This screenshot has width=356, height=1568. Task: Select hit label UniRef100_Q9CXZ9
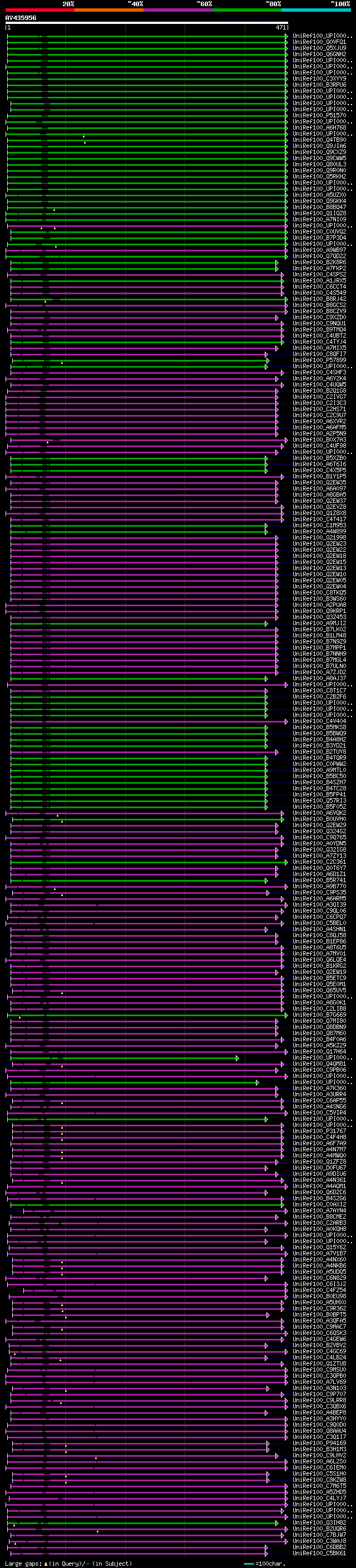(319, 151)
